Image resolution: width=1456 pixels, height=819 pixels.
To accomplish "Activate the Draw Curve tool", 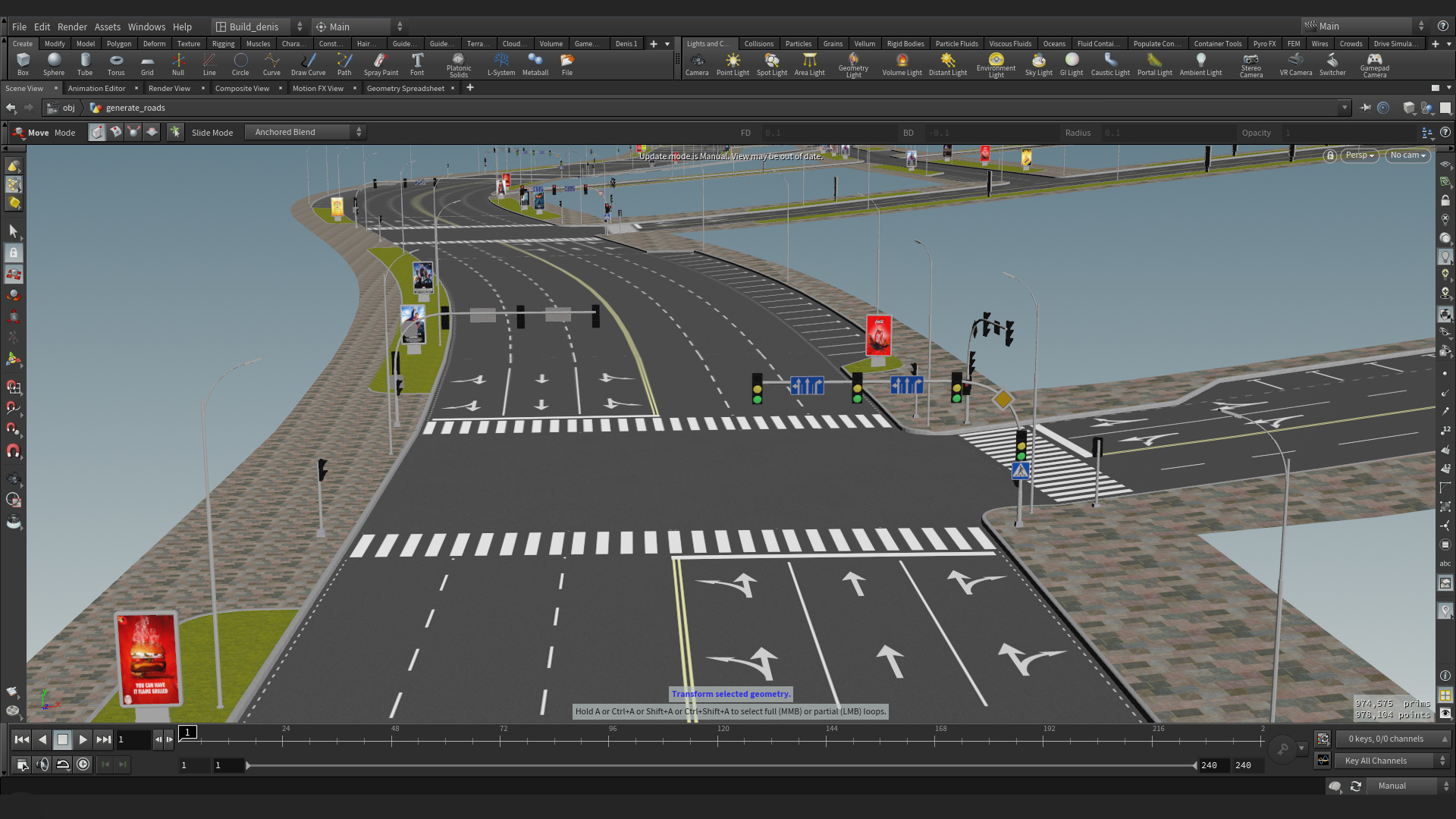I will pyautogui.click(x=308, y=64).
